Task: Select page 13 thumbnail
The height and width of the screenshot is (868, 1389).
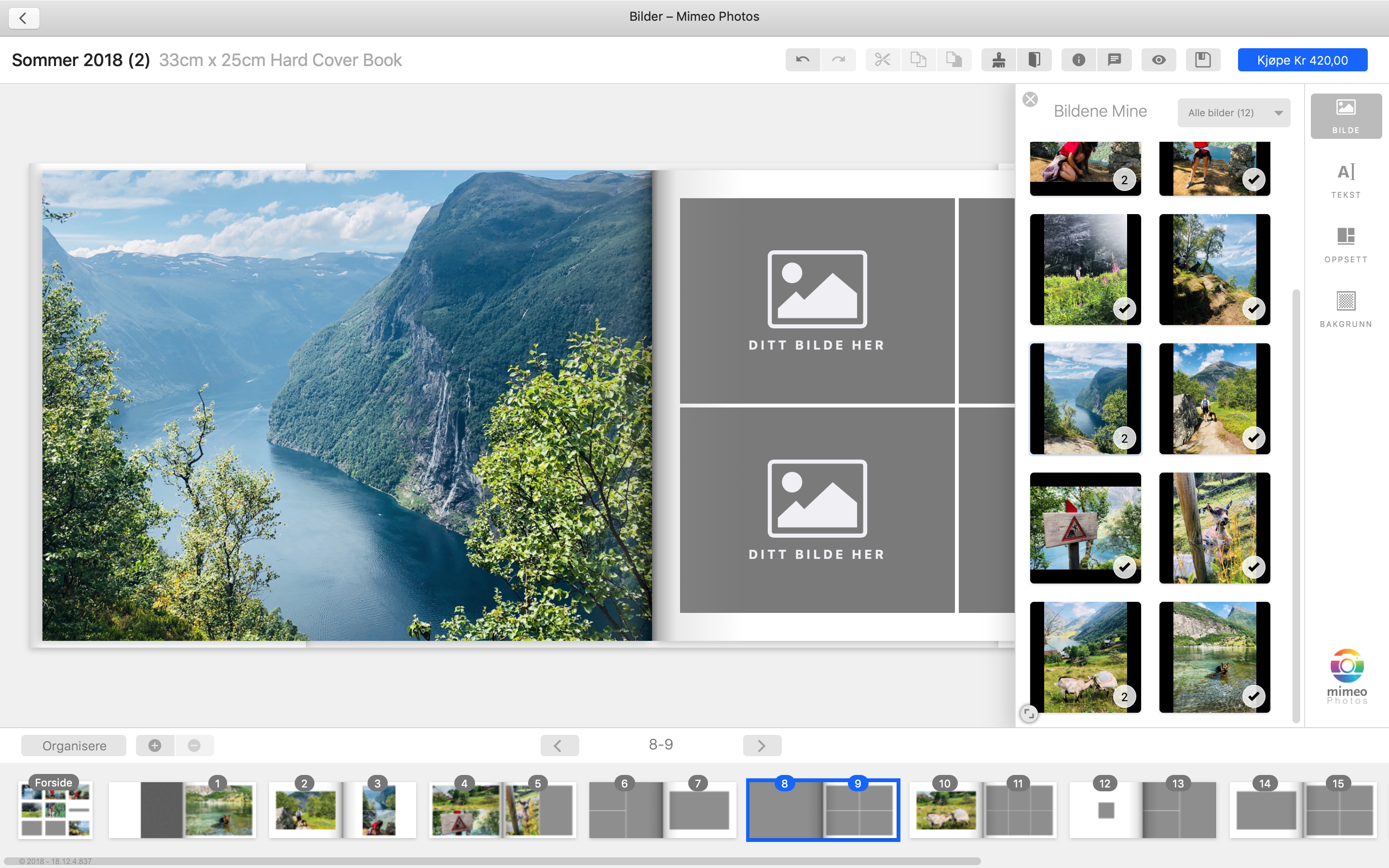Action: point(1180,810)
